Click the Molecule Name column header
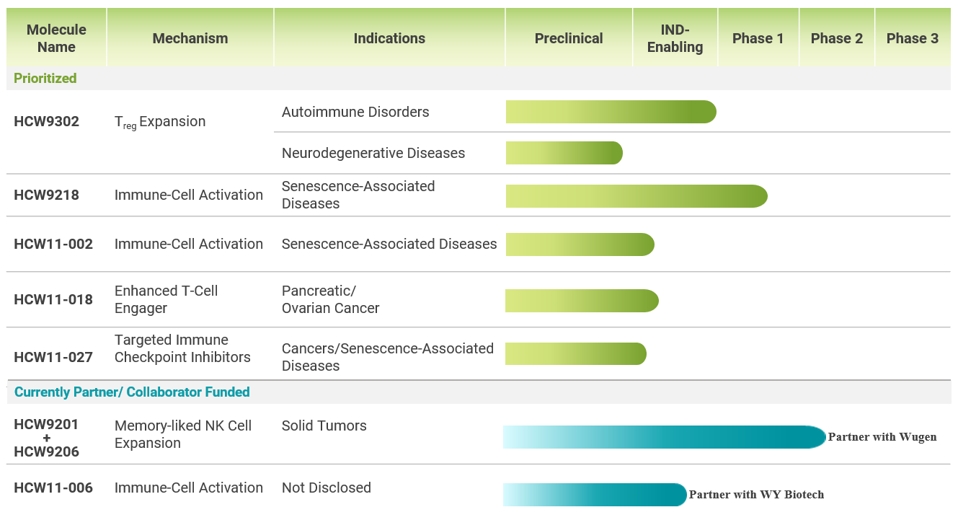958x520 pixels. [56, 38]
